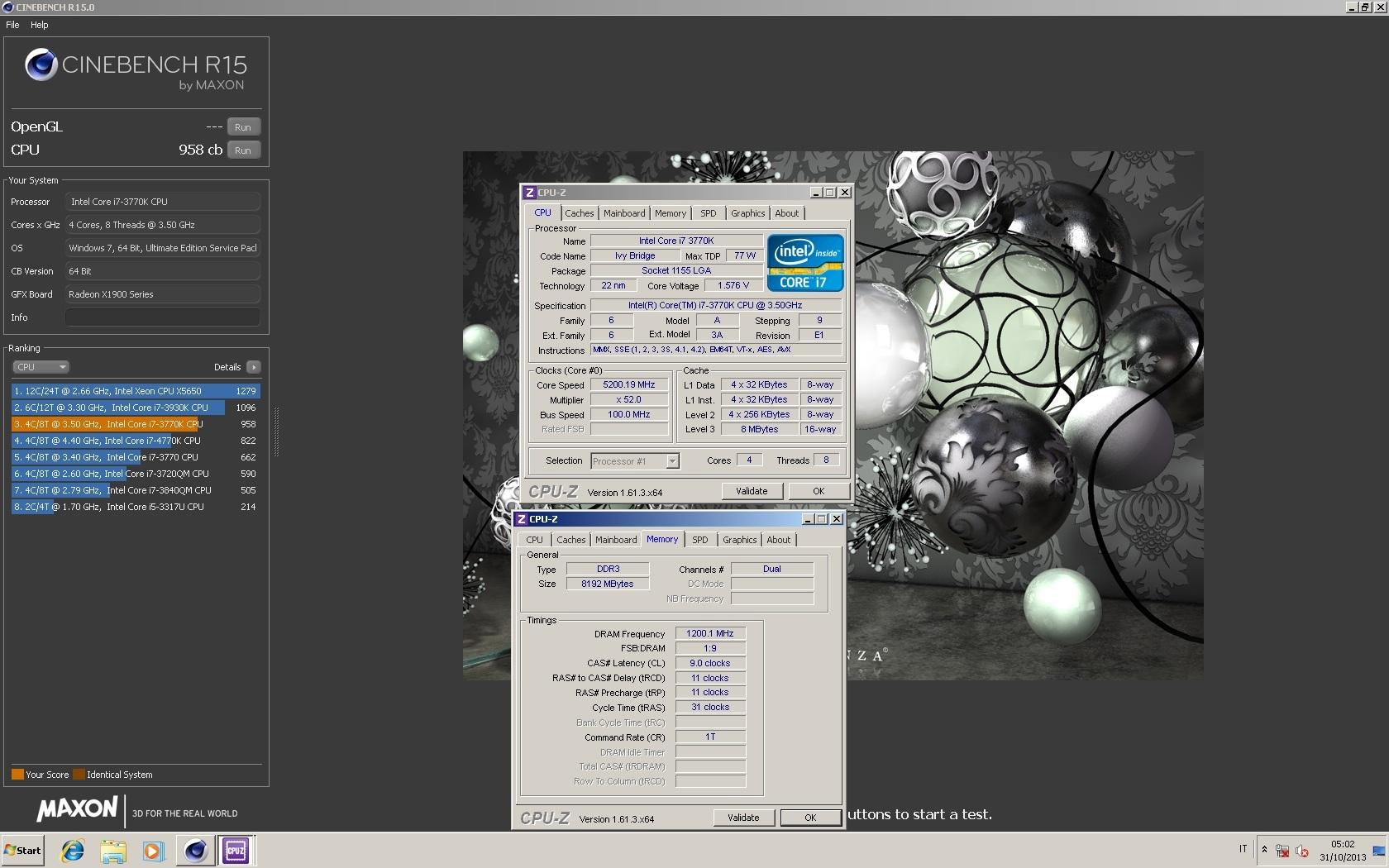Click the CPU tab in upper CPU-Z
1389x868 pixels.
(x=542, y=212)
